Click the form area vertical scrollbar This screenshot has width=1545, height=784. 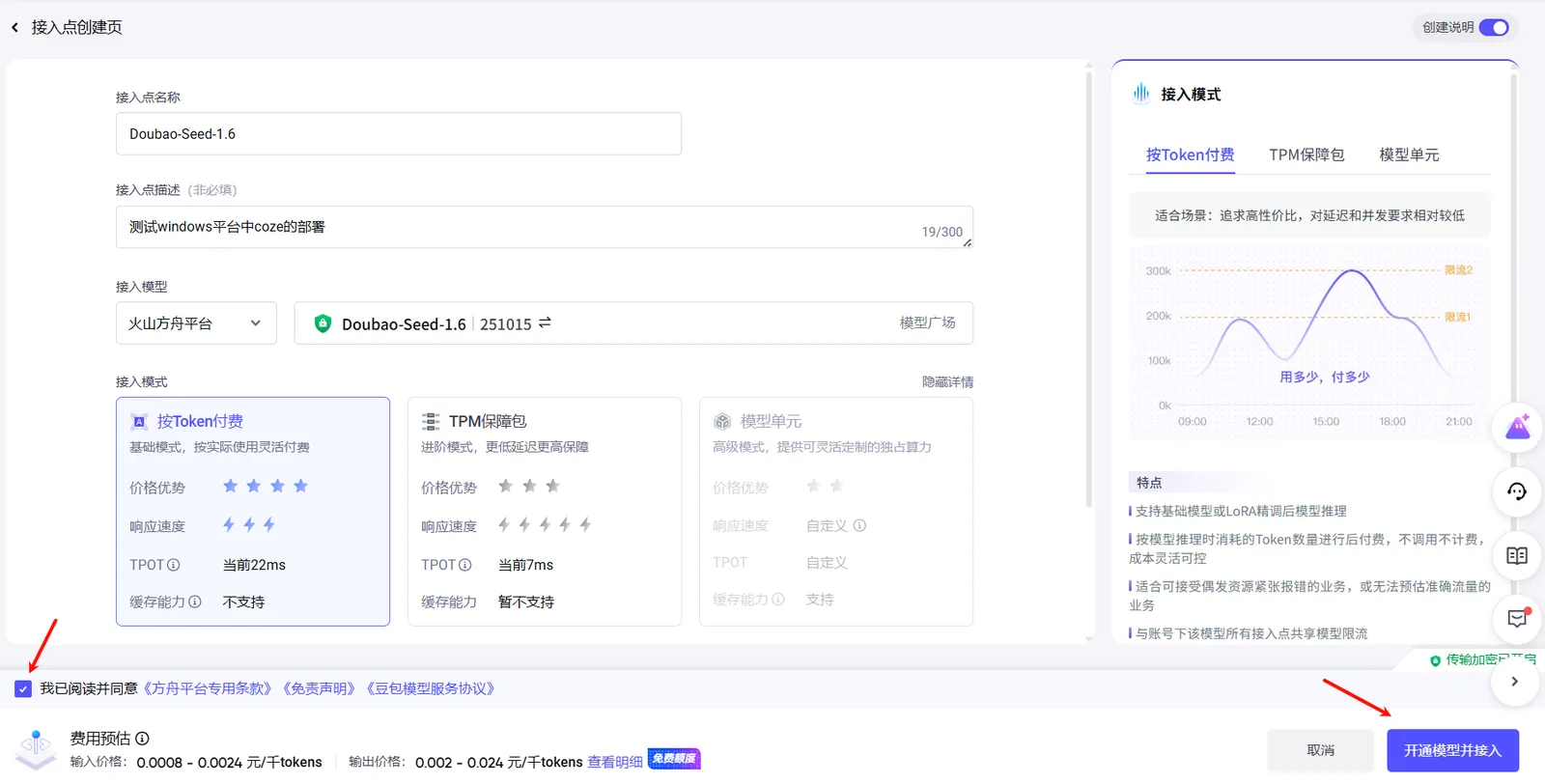(x=1089, y=290)
